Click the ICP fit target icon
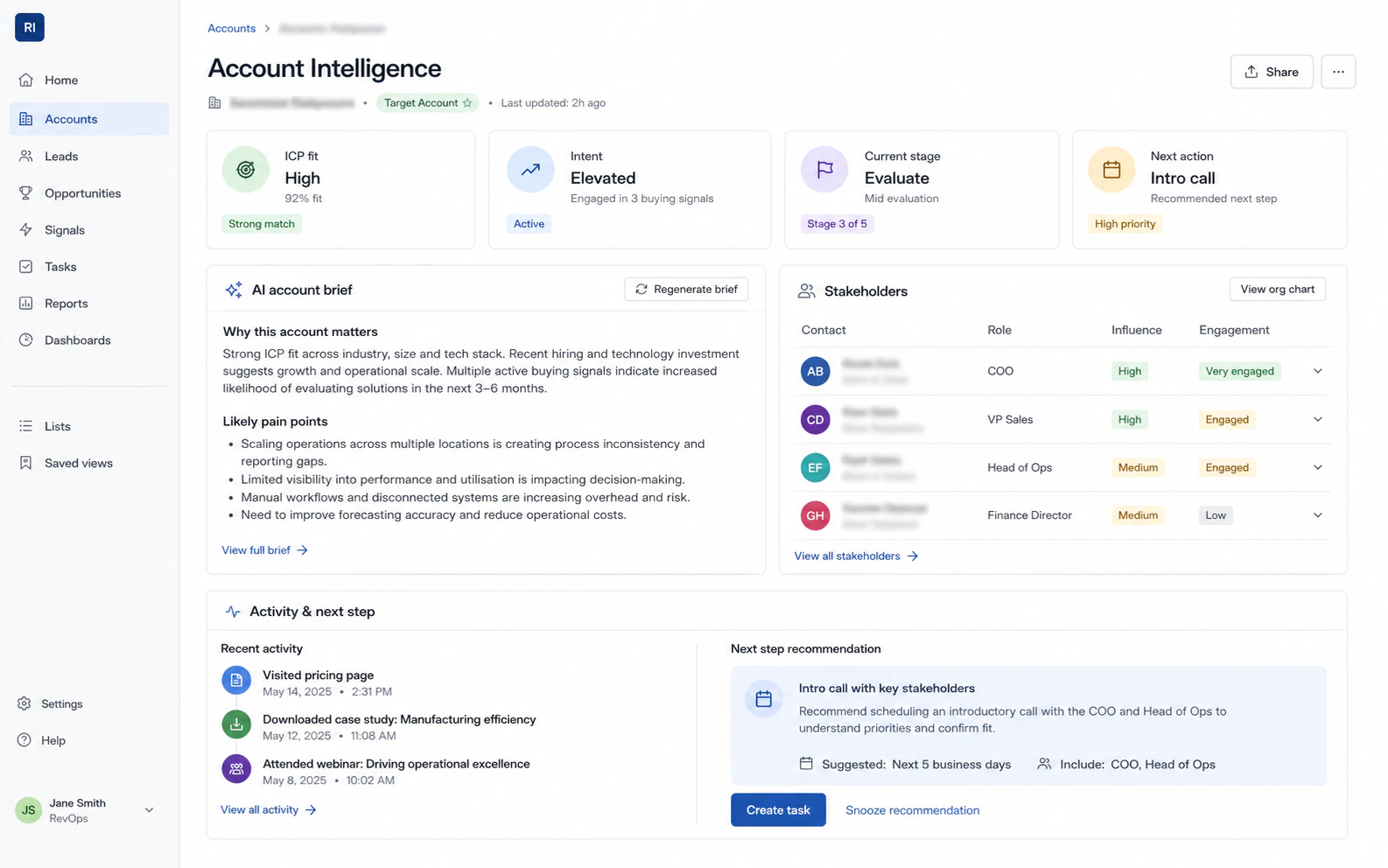 coord(246,170)
